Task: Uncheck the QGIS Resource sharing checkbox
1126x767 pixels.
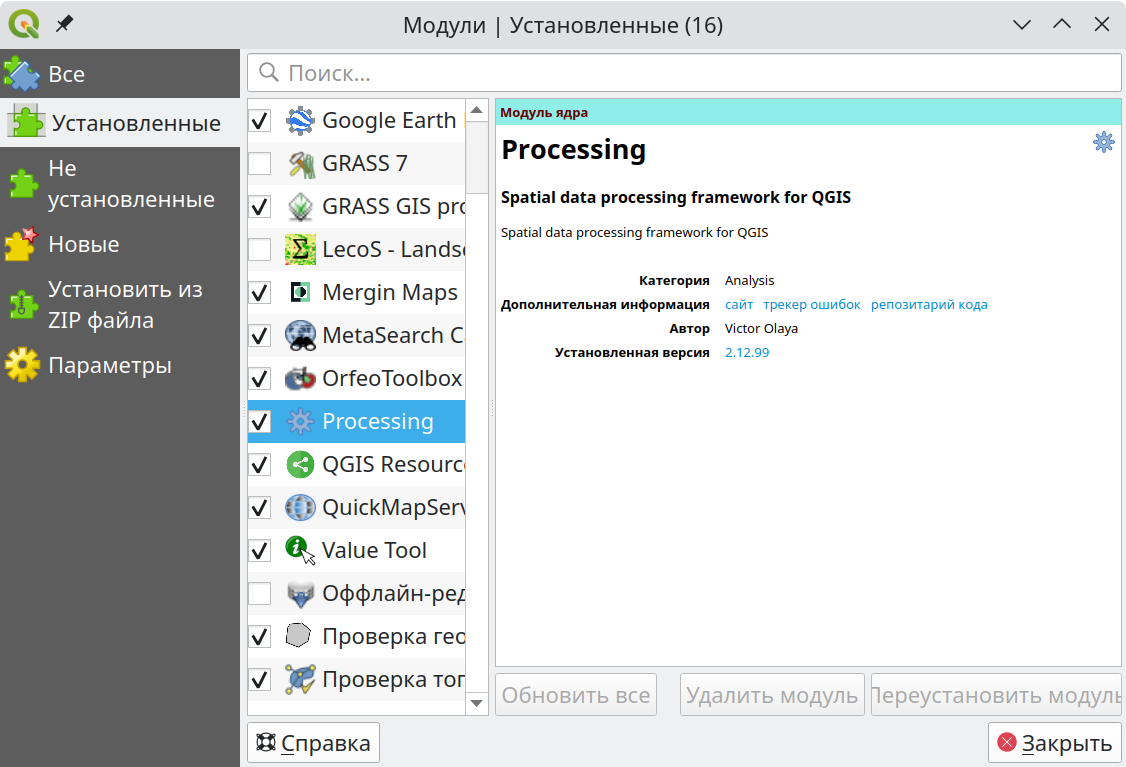Action: coord(260,465)
